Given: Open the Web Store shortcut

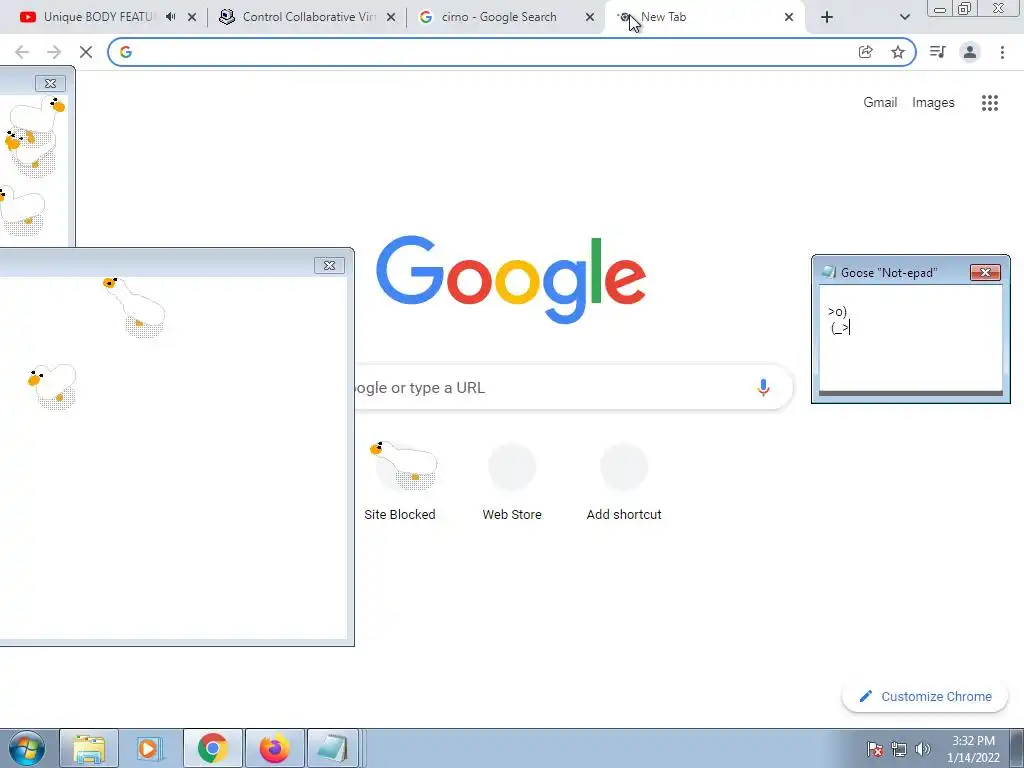Looking at the screenshot, I should coord(512,481).
